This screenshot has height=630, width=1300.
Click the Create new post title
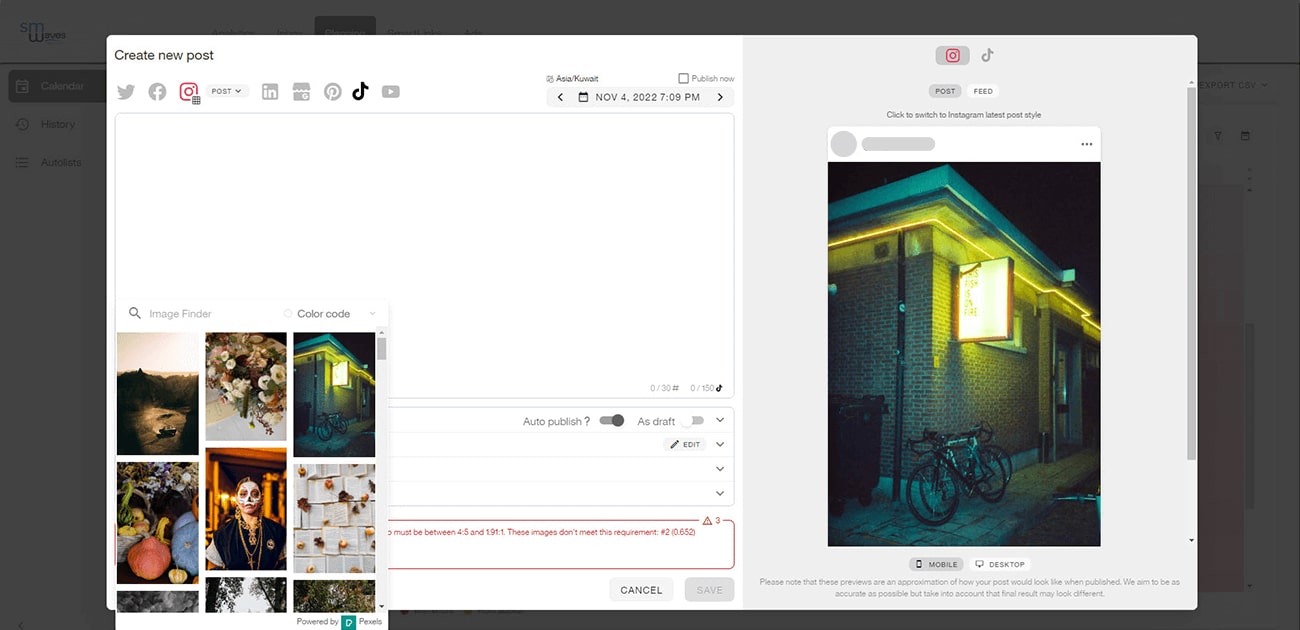[x=164, y=55]
